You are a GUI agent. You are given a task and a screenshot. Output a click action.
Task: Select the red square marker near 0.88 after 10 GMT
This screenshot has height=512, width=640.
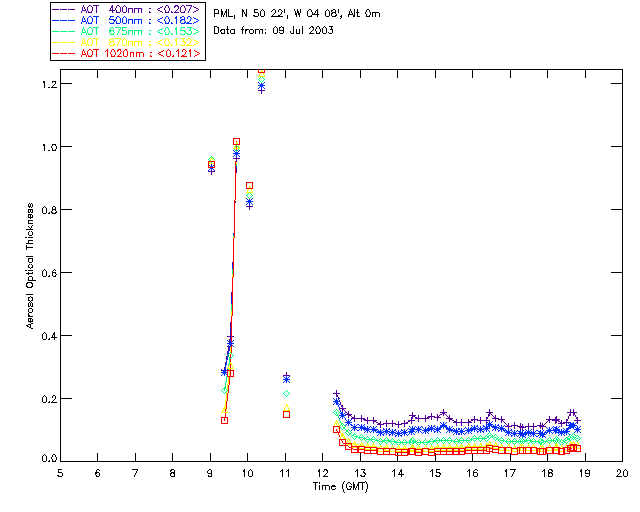pyautogui.click(x=249, y=185)
